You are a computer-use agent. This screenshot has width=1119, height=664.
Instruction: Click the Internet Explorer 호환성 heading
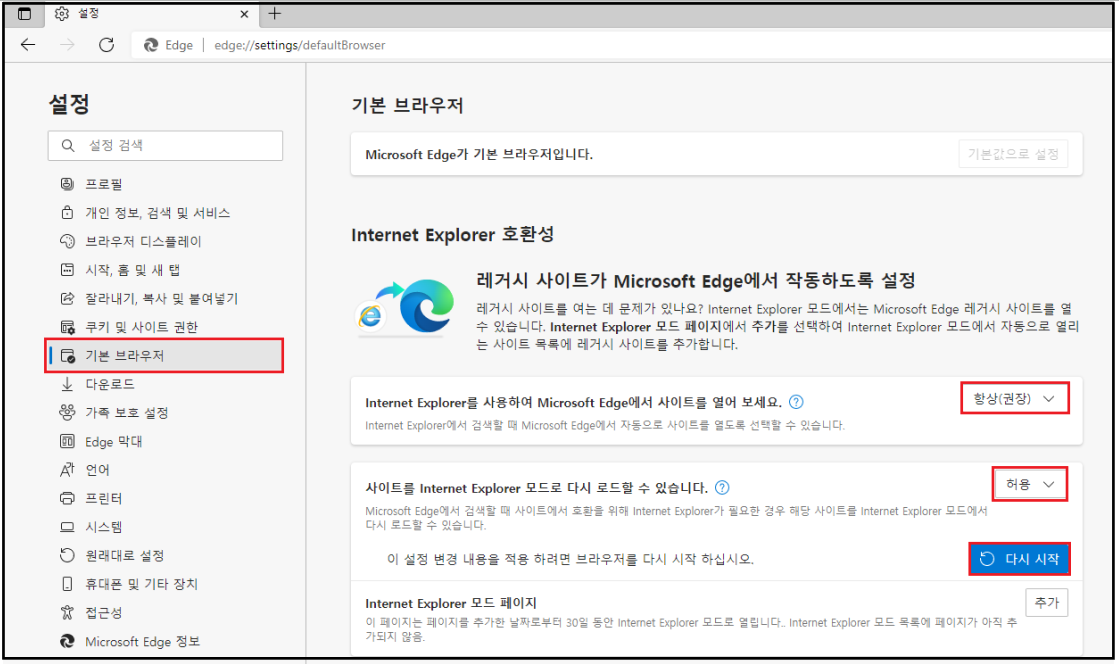coord(452,234)
